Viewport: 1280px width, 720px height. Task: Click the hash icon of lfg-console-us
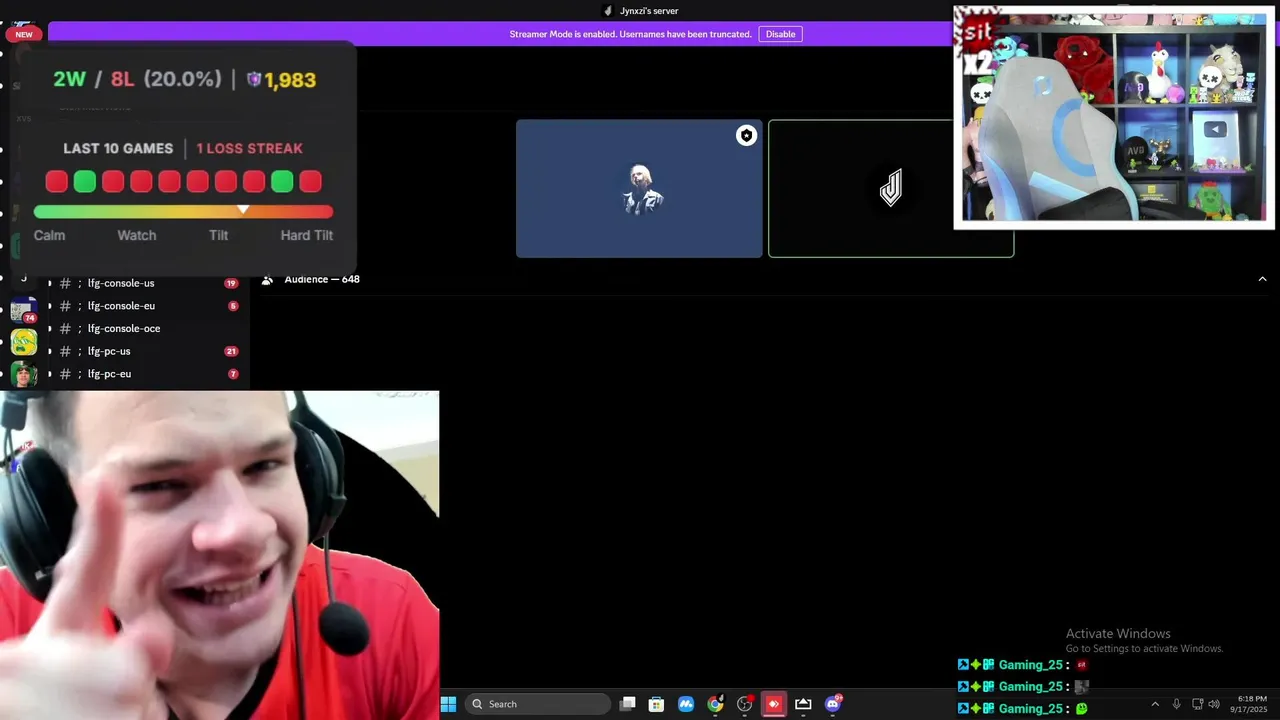pos(64,283)
